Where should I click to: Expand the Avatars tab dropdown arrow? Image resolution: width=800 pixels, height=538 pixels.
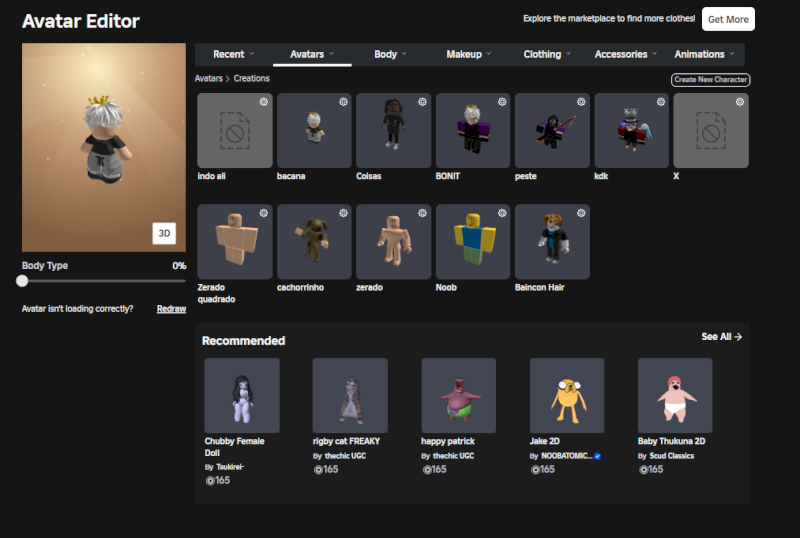[x=331, y=54]
